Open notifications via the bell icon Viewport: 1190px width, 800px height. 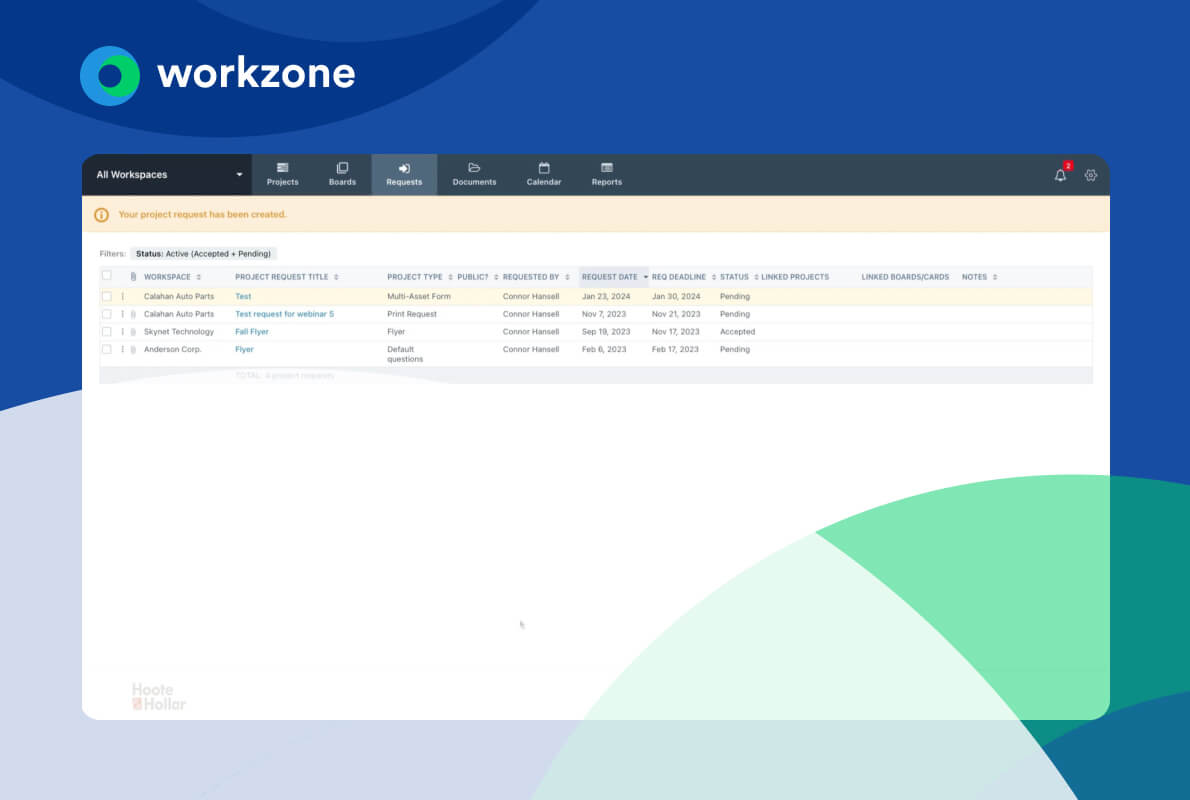tap(1060, 175)
